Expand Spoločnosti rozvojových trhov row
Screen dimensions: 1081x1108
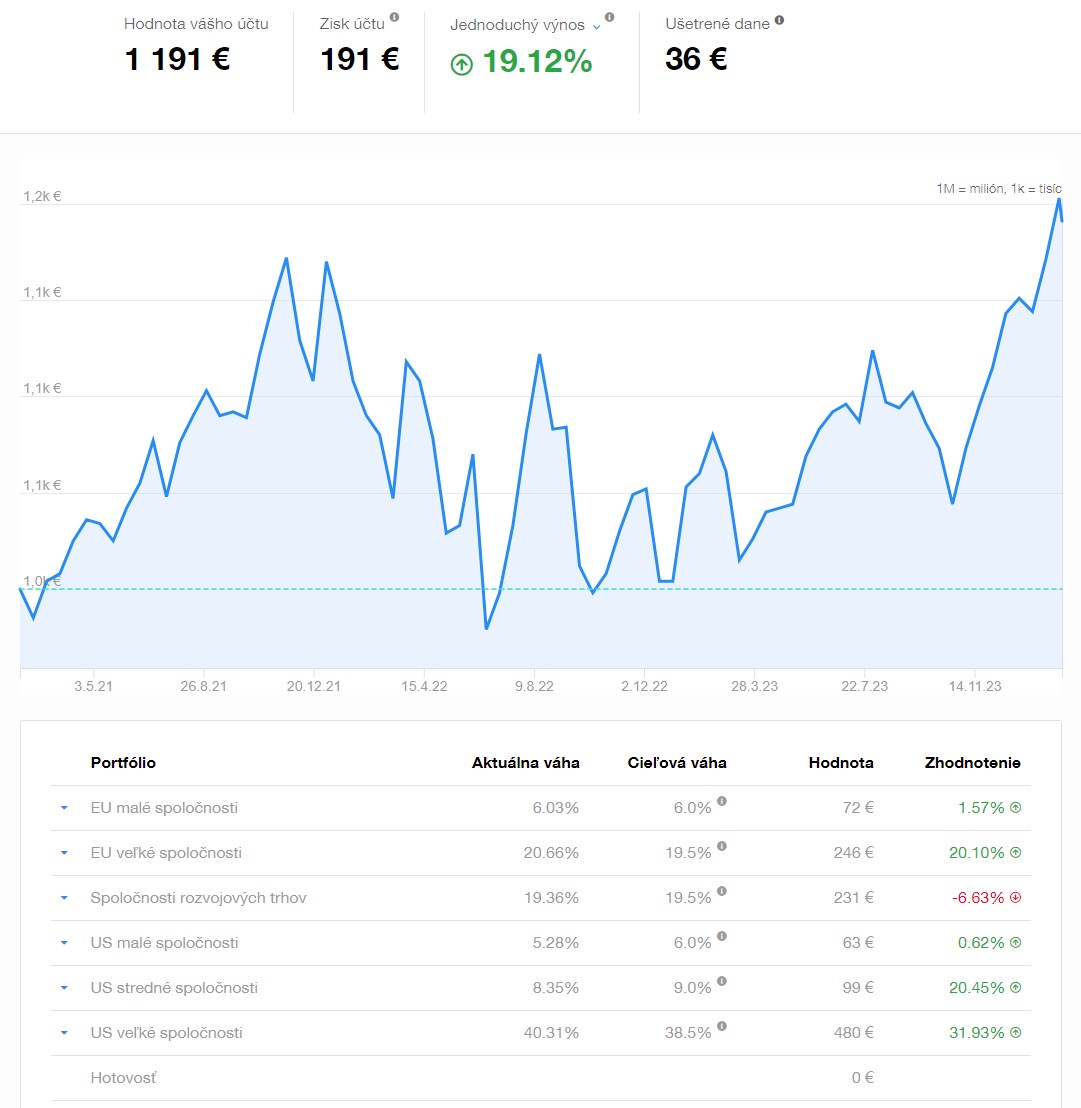coord(64,898)
